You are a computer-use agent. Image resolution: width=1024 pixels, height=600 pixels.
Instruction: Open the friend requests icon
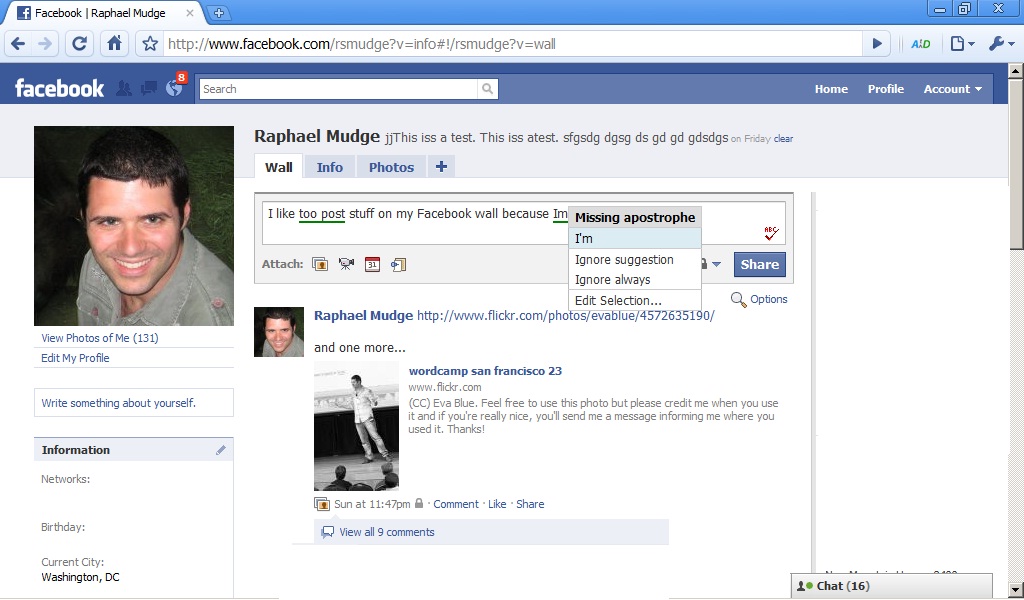tap(124, 88)
